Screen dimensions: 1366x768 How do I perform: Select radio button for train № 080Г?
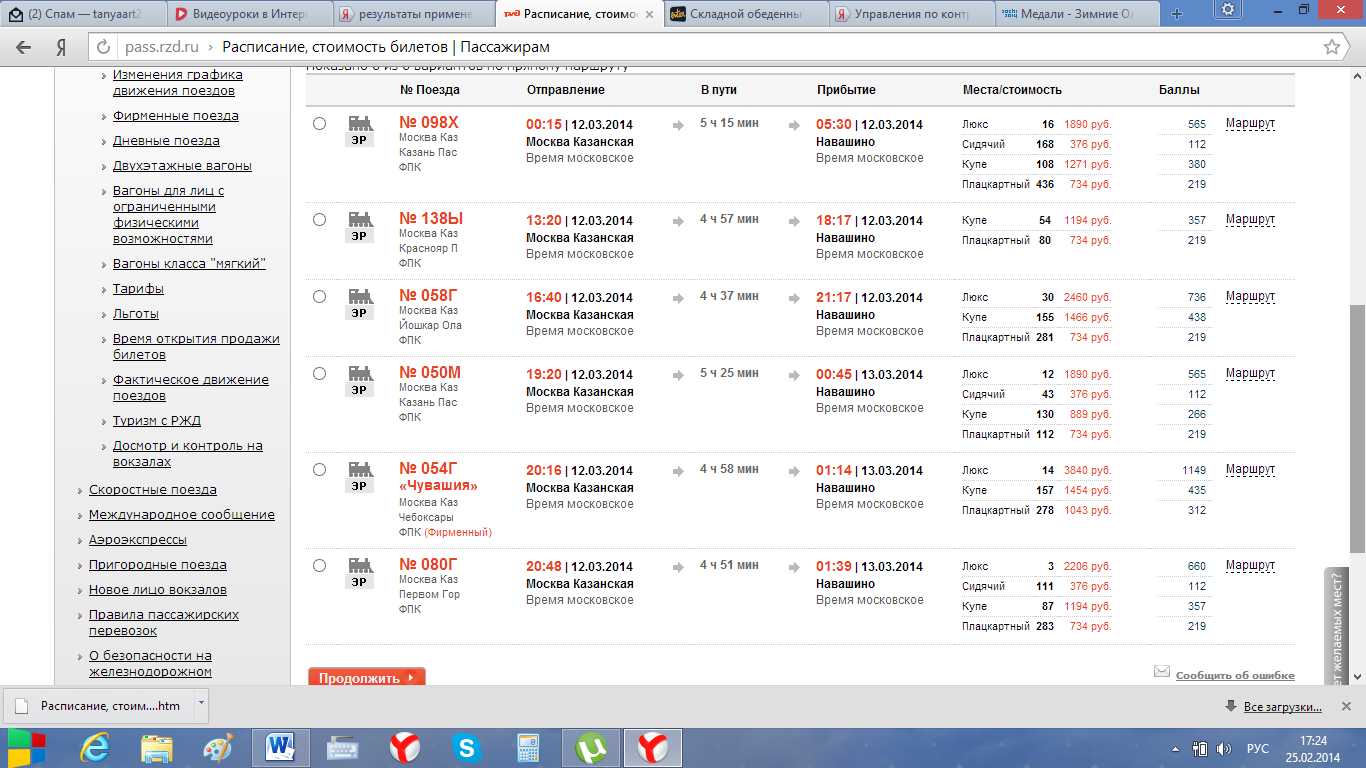319,566
